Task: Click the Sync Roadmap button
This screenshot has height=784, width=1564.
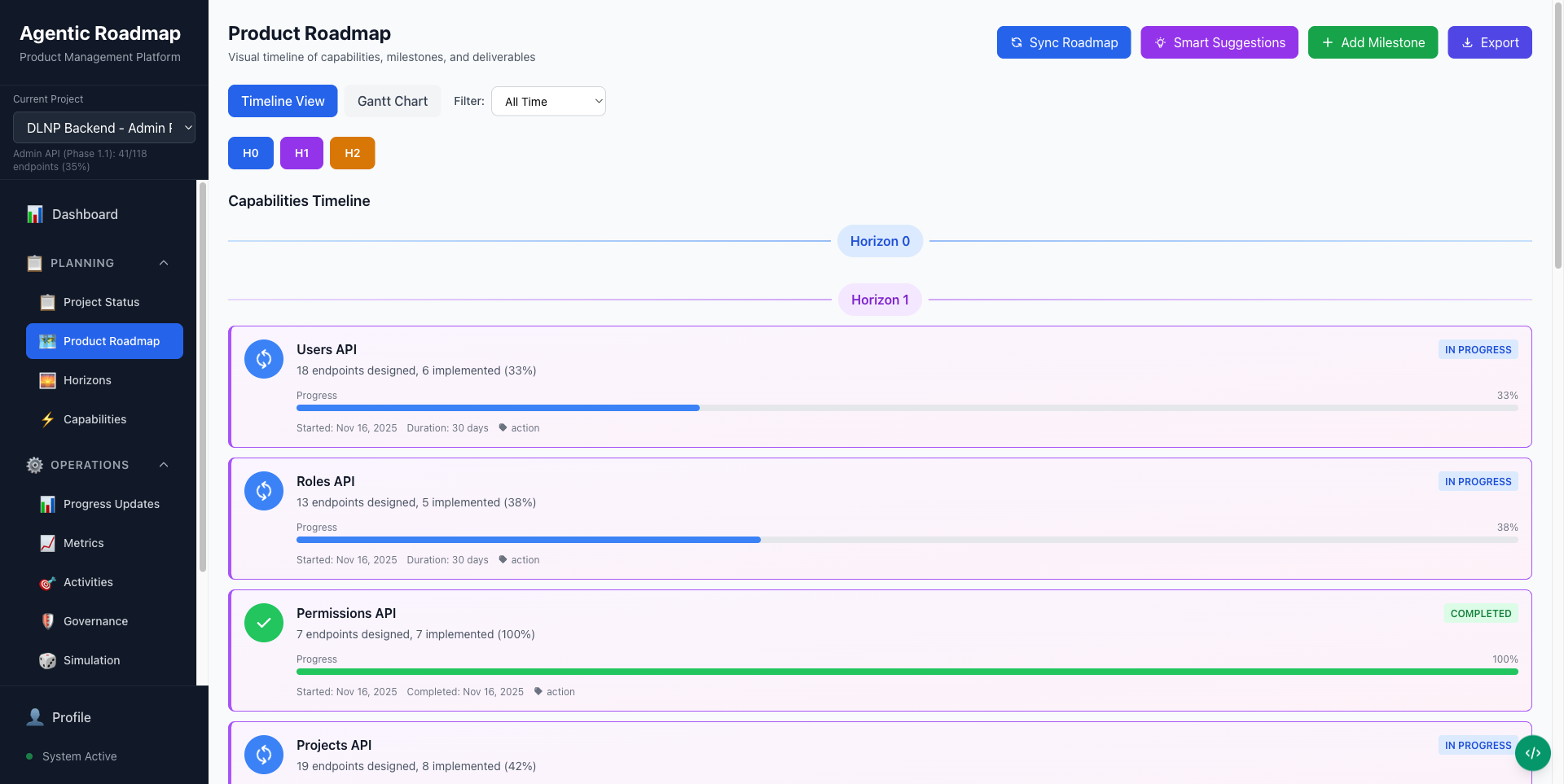Action: (1064, 42)
